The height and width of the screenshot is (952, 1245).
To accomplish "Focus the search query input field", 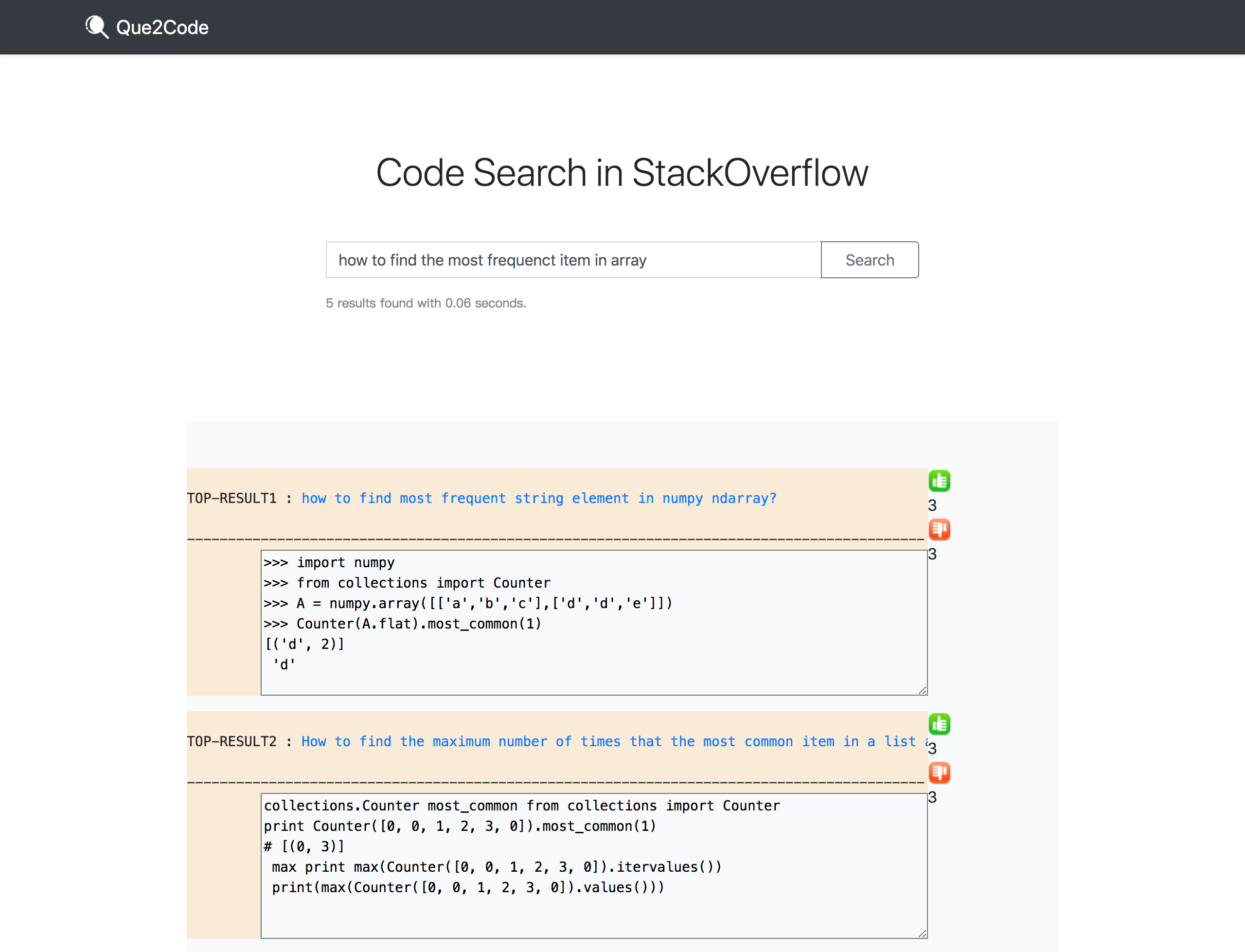I will [x=573, y=260].
